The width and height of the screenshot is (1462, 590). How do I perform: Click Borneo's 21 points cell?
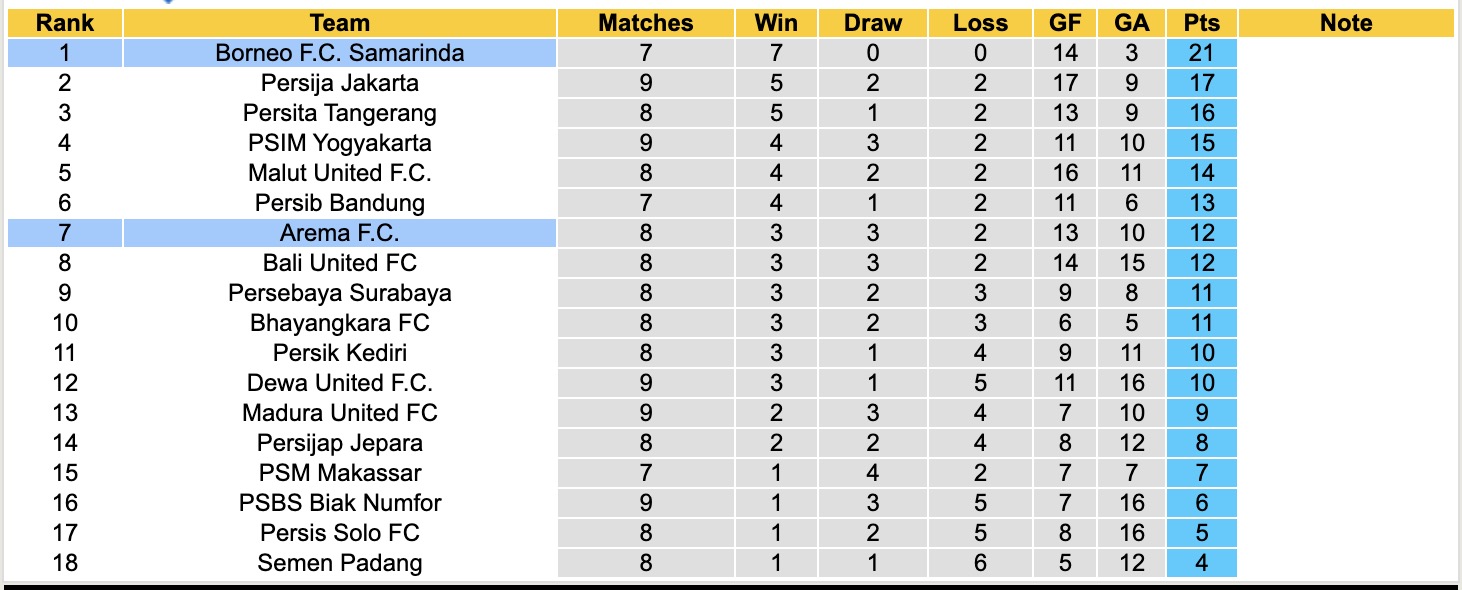[x=1201, y=53]
